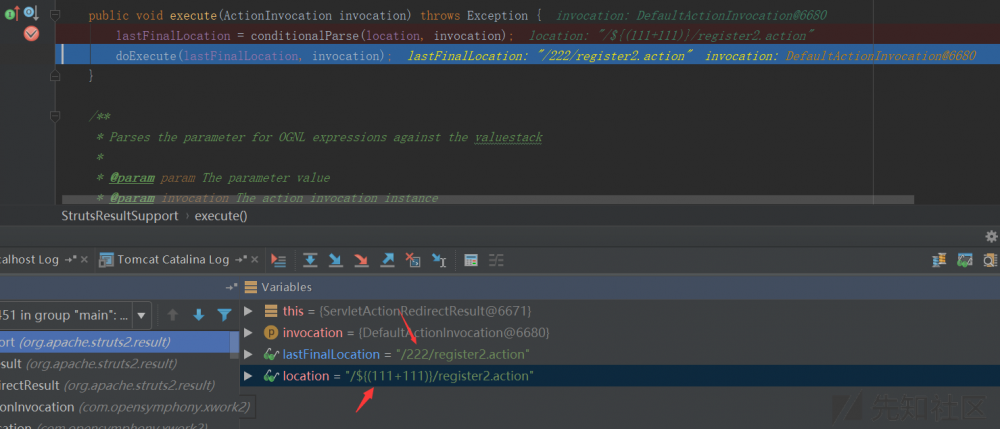Click Run to Cursor icon

tap(439, 260)
